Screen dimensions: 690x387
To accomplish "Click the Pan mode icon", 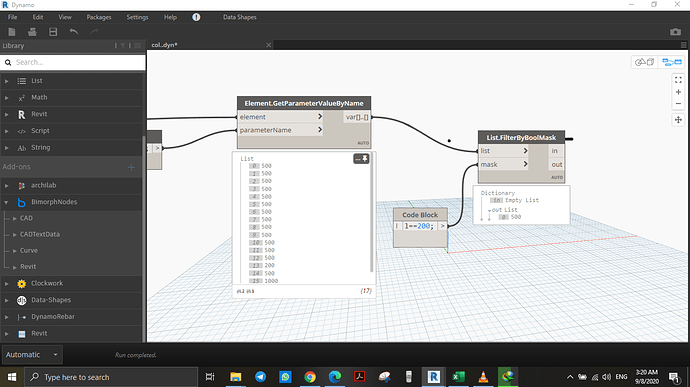I will click(x=678, y=120).
